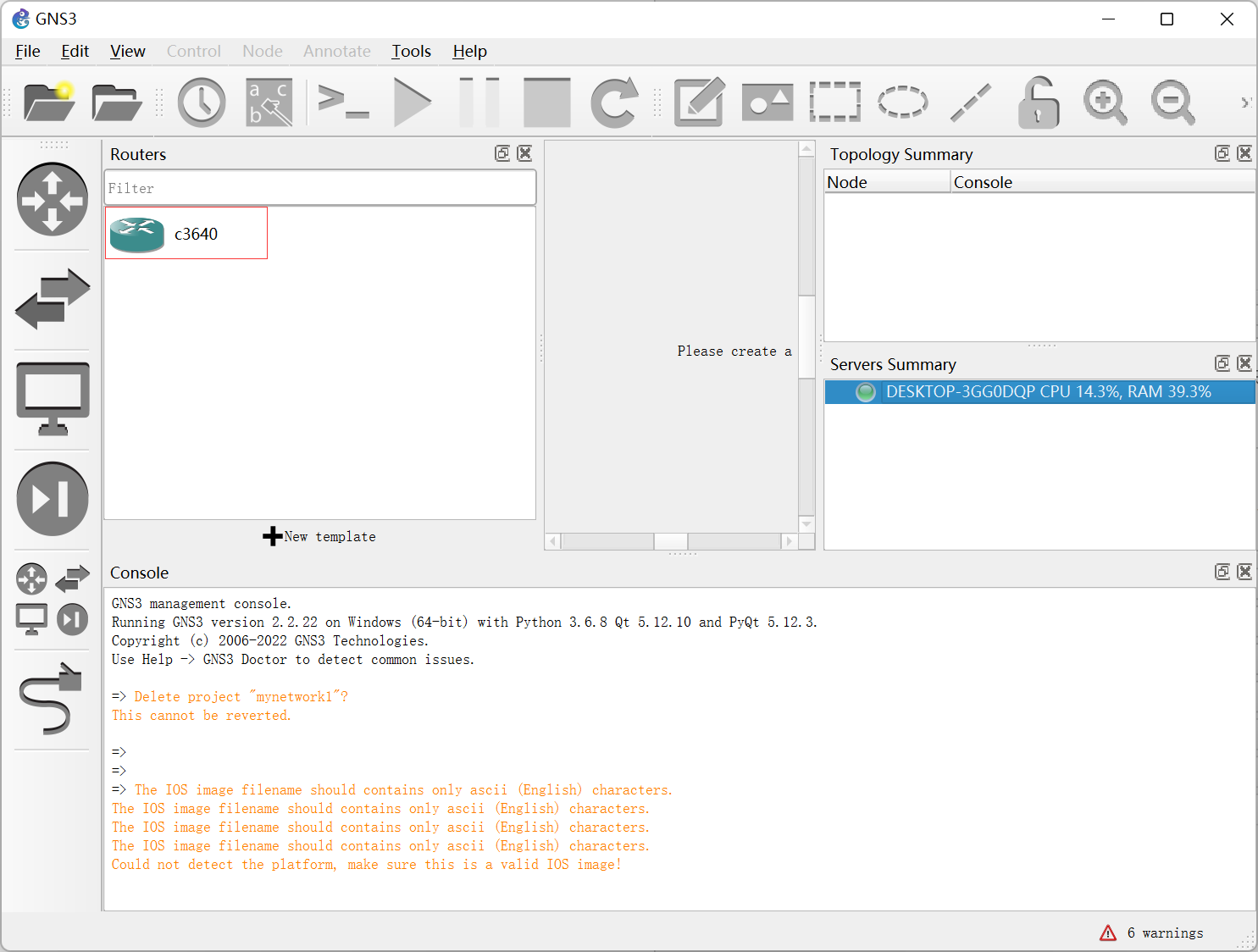Open the File menu

tap(28, 52)
